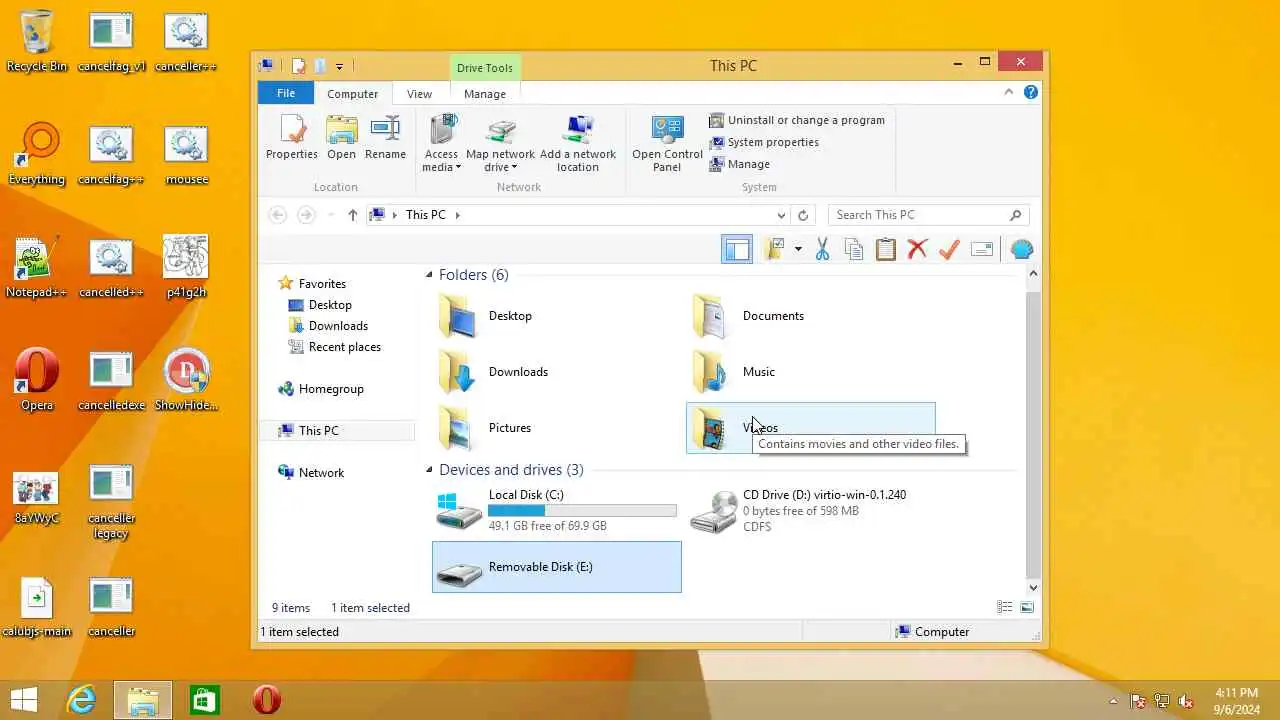Click the blue shell settings toolbar icon
Screen dimensions: 1280x720
tap(1021, 249)
